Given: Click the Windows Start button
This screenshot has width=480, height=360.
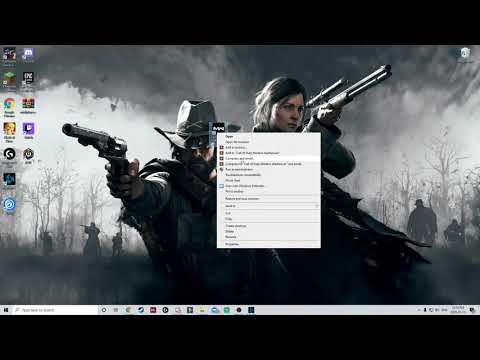Looking at the screenshot, I should 6,310.
